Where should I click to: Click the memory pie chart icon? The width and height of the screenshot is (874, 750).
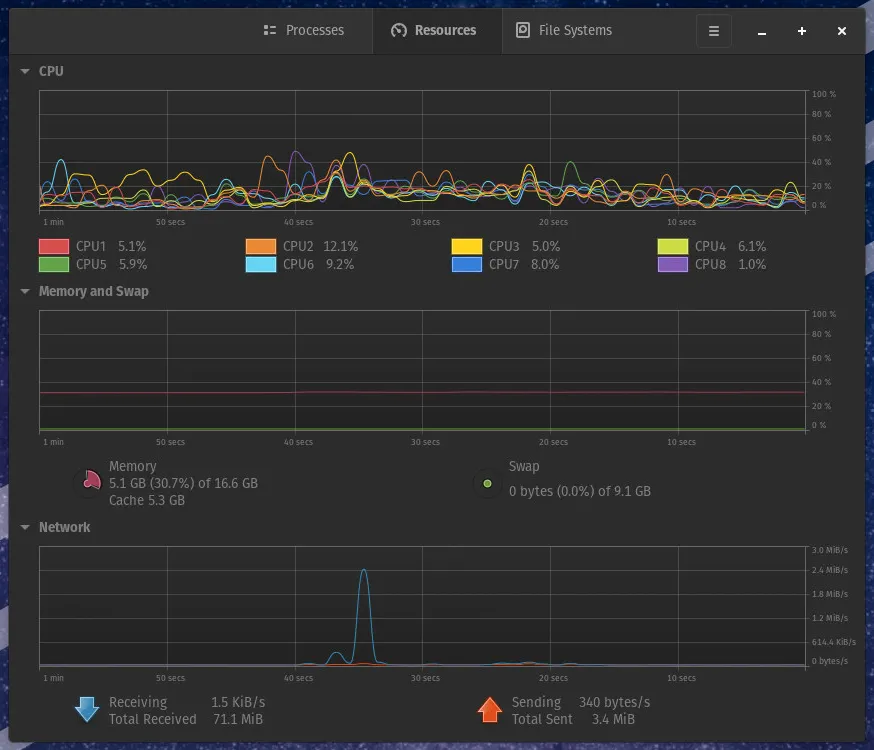pos(91,481)
